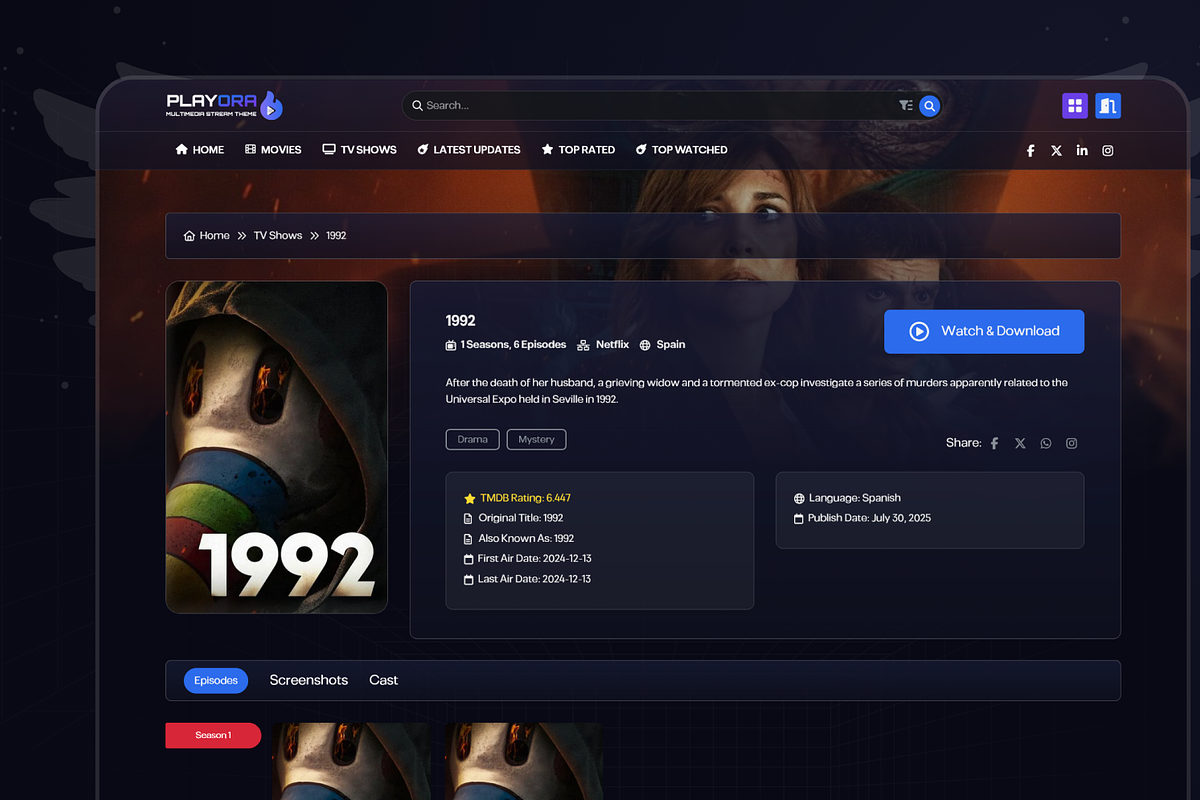Open the purple grid dashboard icon
This screenshot has height=800, width=1200.
(x=1075, y=105)
